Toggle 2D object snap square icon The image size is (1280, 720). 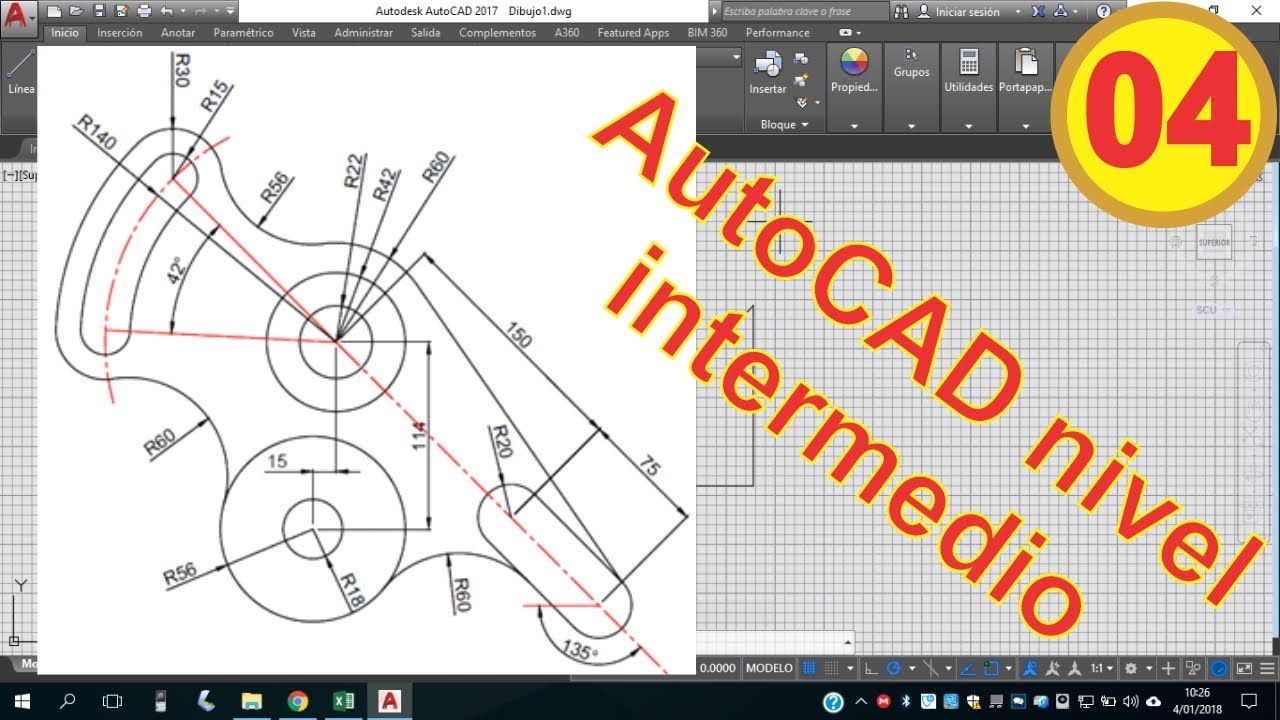991,668
